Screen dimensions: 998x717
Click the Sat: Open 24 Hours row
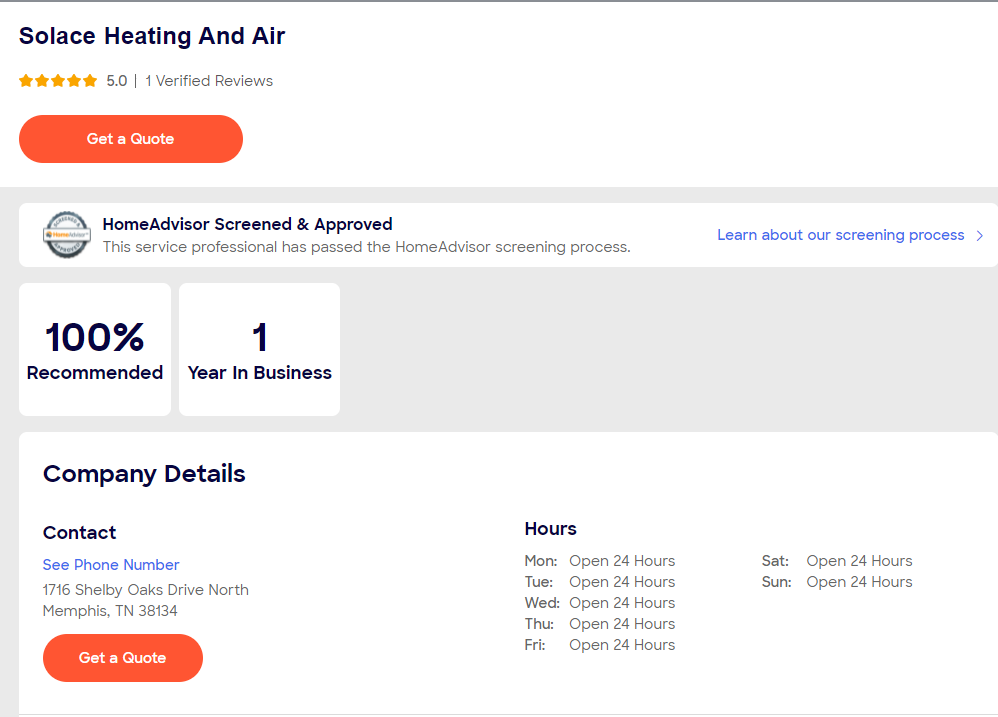pyautogui.click(x=837, y=560)
